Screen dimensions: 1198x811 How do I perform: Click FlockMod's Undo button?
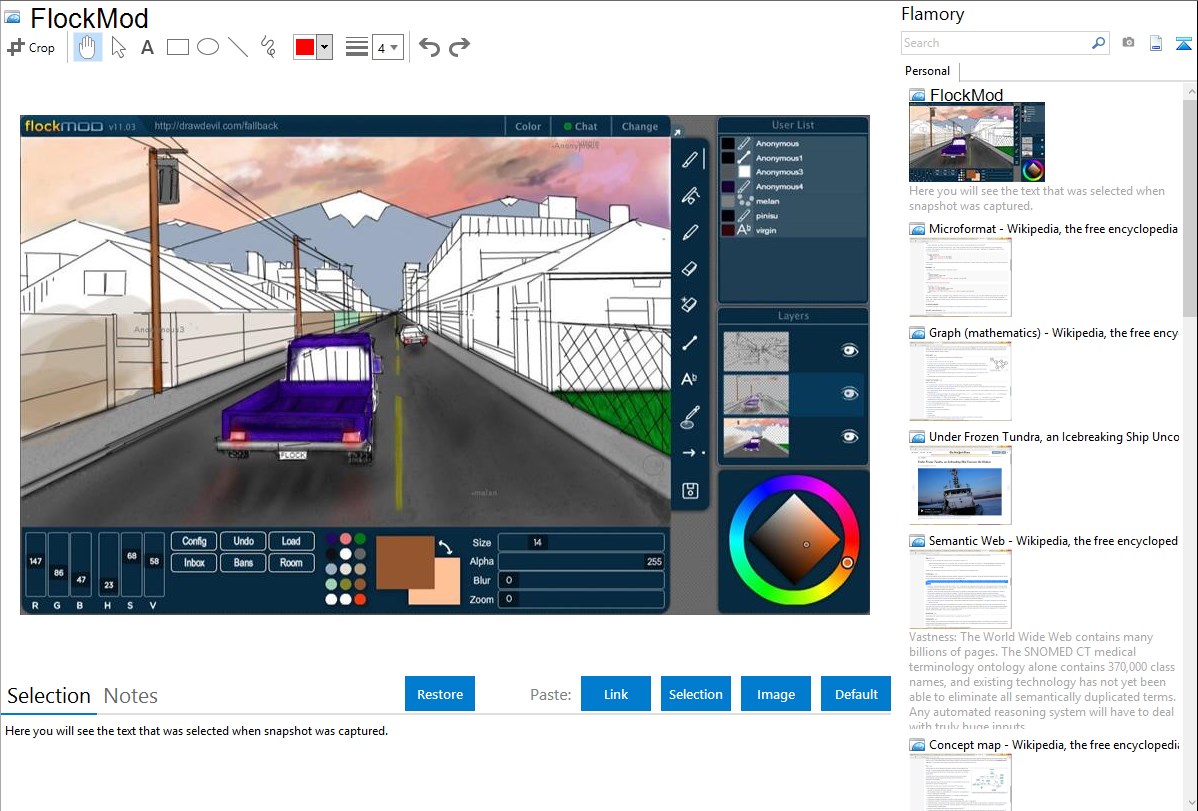coord(243,541)
